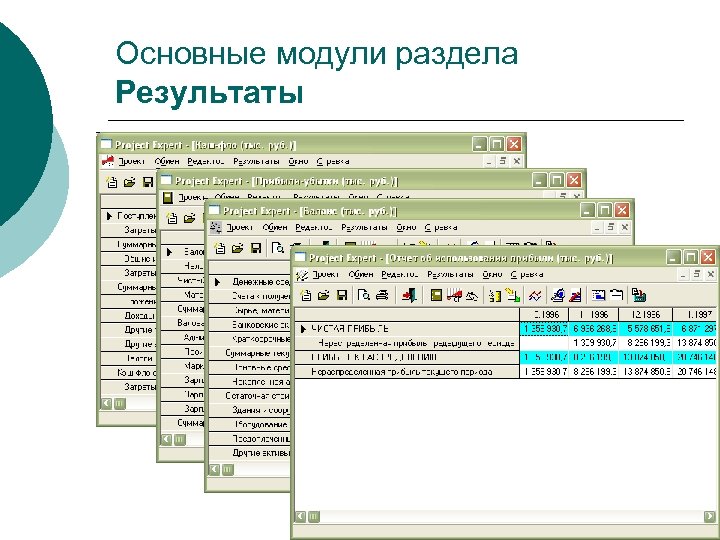Click the olive book icon in front toolbar
Image resolution: width=720 pixels, height=540 pixels.
(436, 295)
